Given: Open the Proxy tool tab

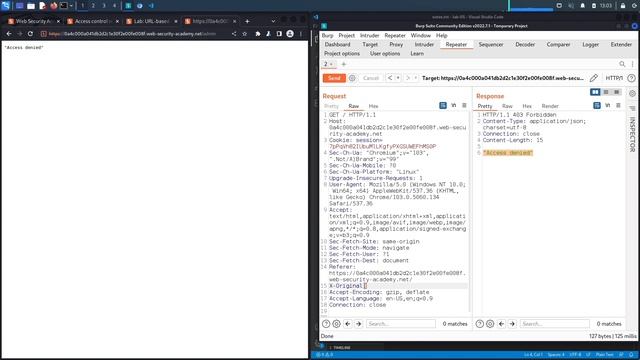Looking at the screenshot, I should click(396, 44).
